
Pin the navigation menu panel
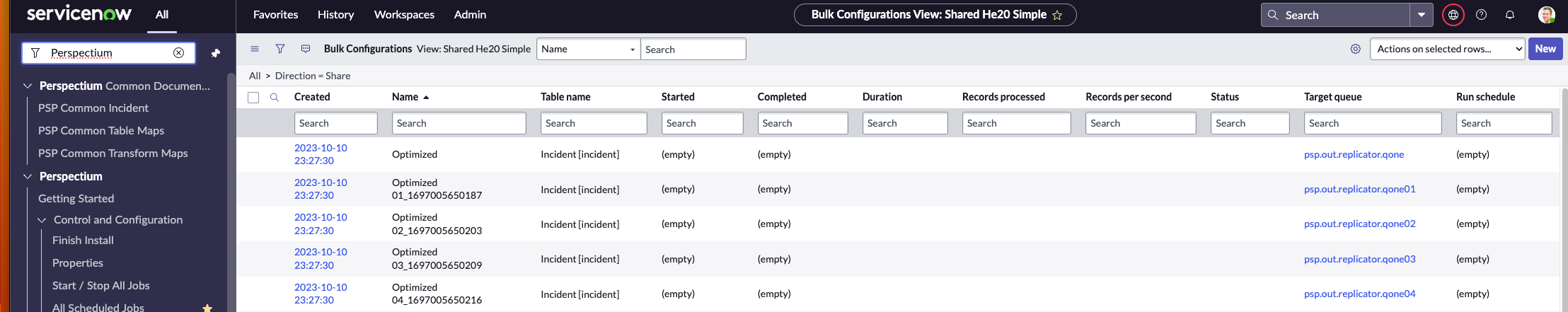pyautogui.click(x=216, y=53)
